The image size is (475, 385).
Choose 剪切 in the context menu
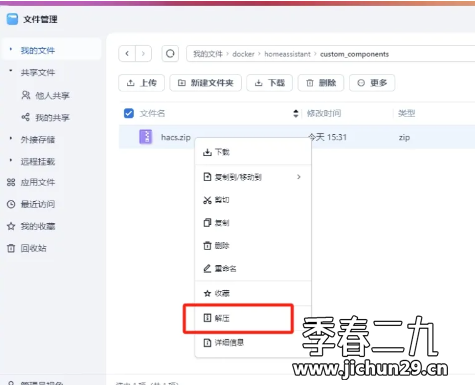(x=253, y=200)
